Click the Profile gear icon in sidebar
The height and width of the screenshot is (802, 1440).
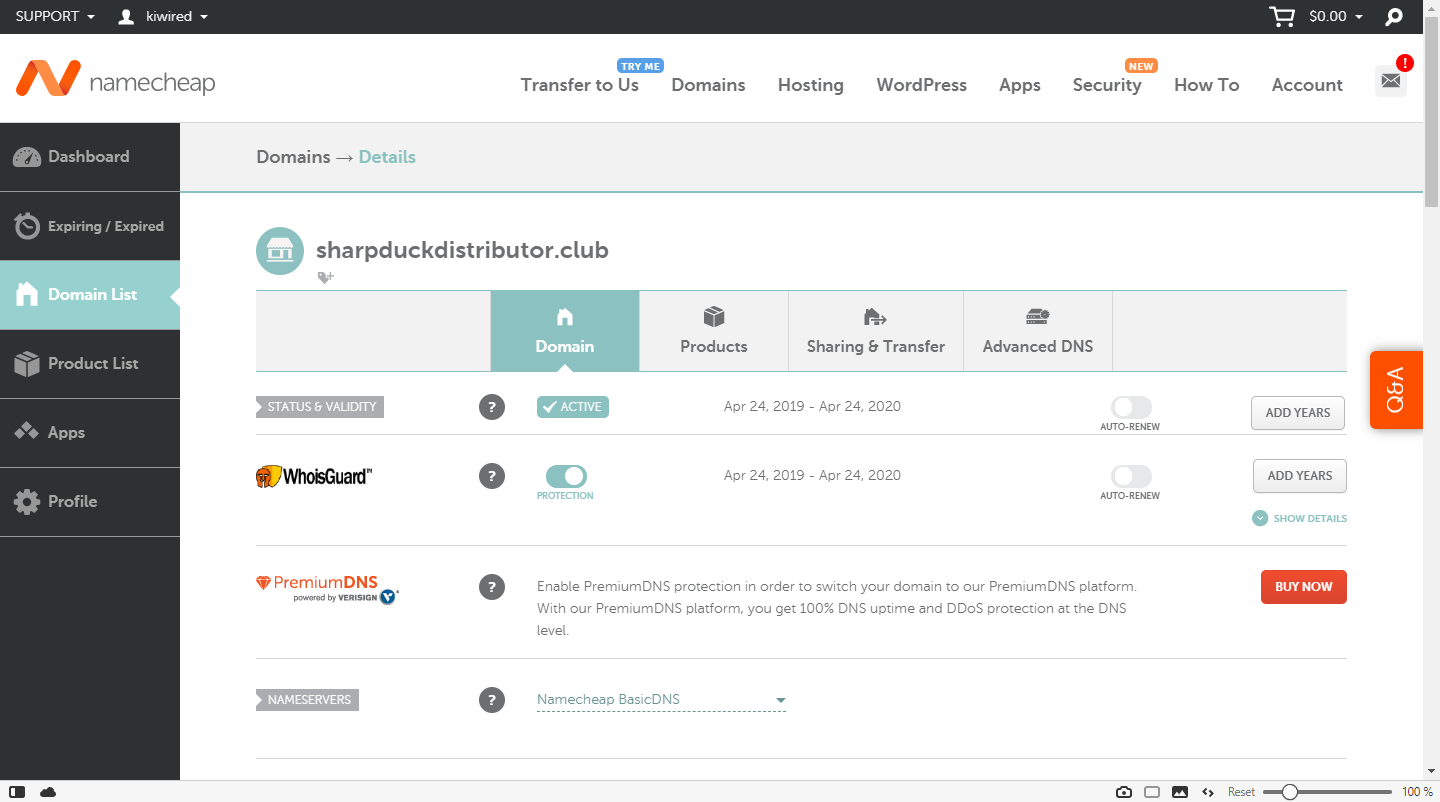27,501
